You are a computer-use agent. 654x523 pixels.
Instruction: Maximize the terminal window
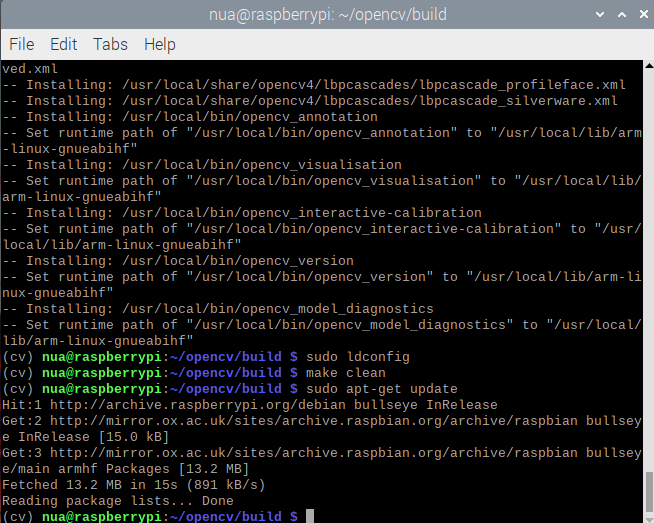tap(617, 14)
